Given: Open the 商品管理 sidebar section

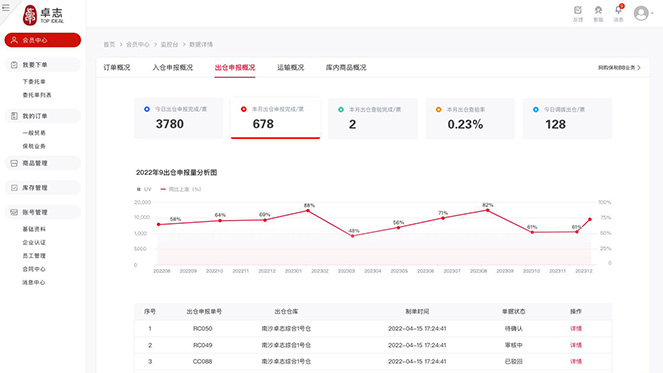Looking at the screenshot, I should click(x=43, y=163).
